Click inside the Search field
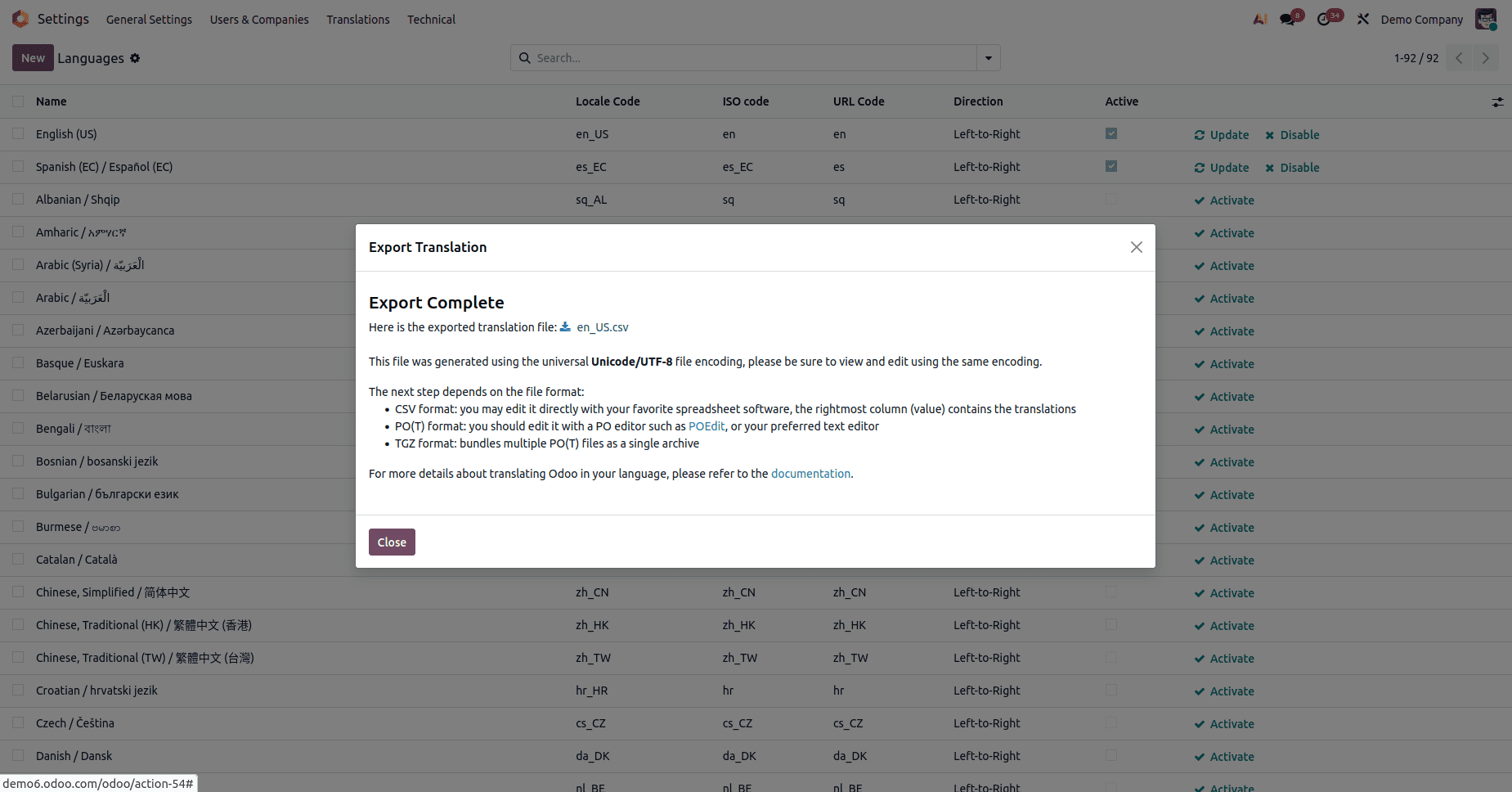The image size is (1512, 792). tap(736, 57)
